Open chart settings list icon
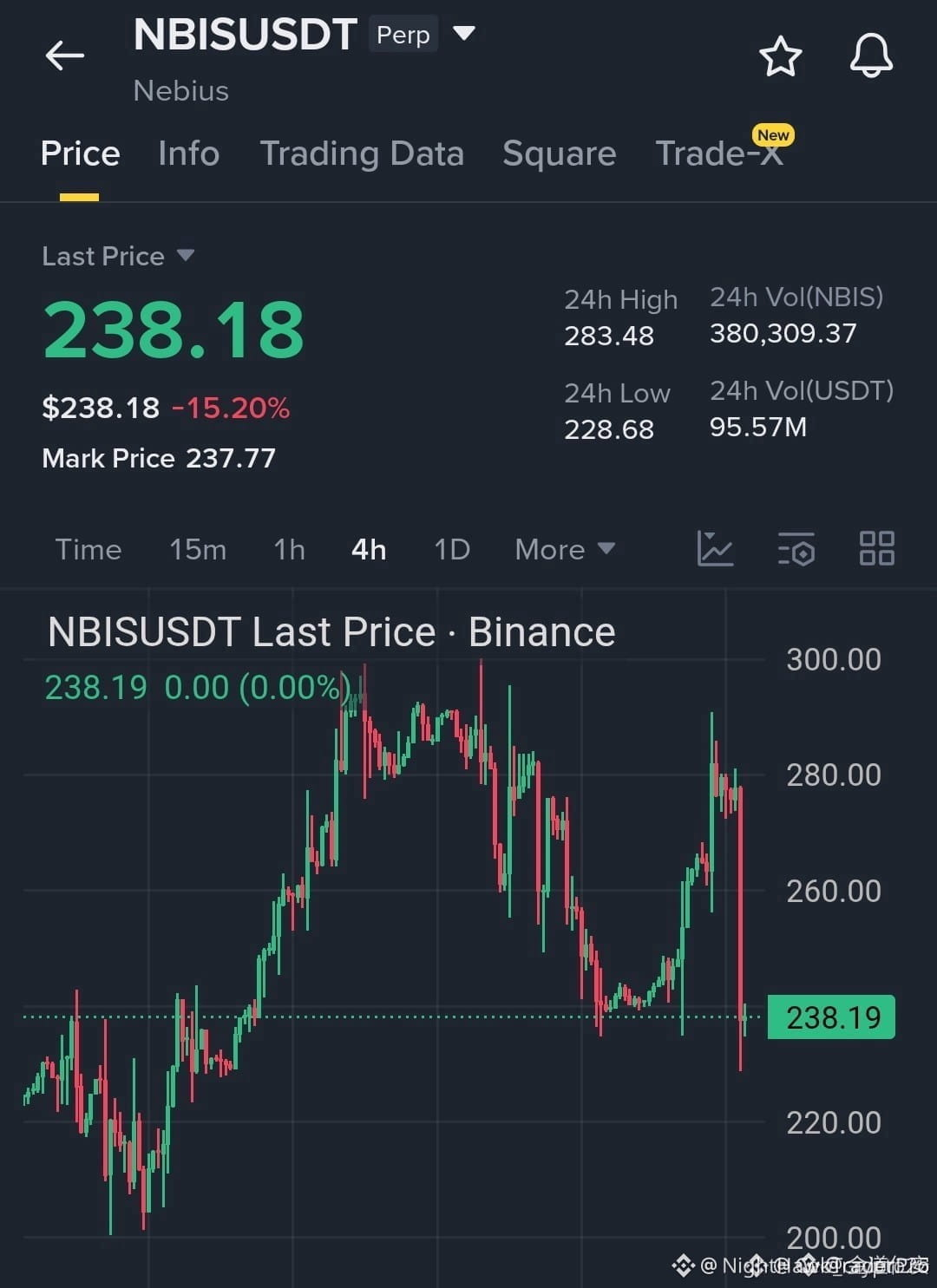 click(796, 549)
